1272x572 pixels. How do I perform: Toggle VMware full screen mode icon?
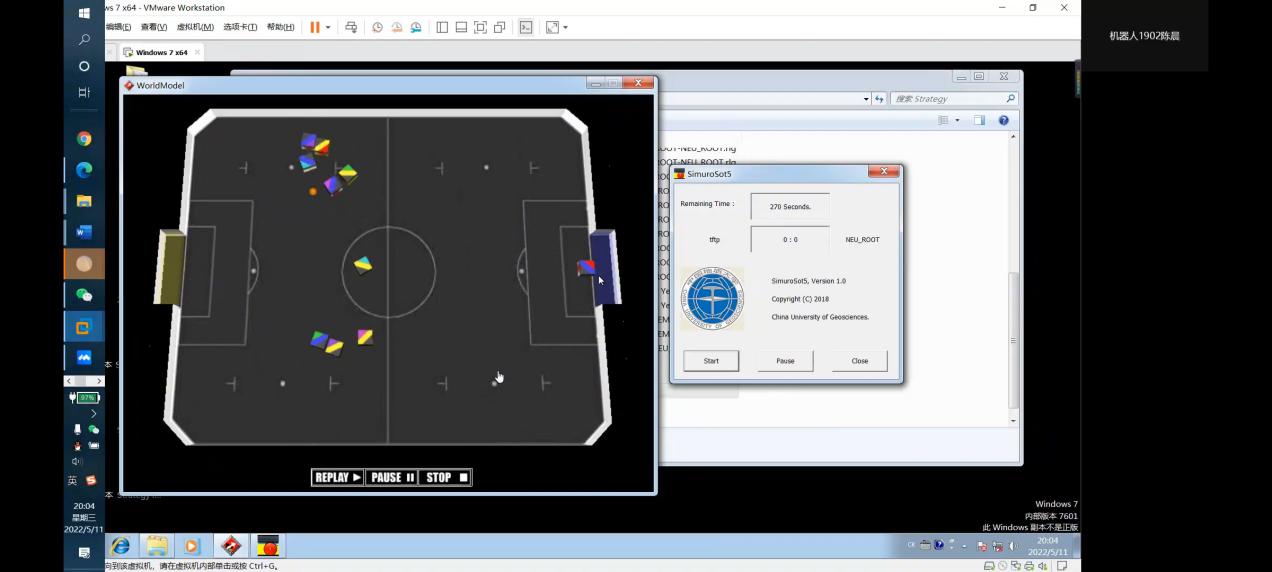click(480, 27)
